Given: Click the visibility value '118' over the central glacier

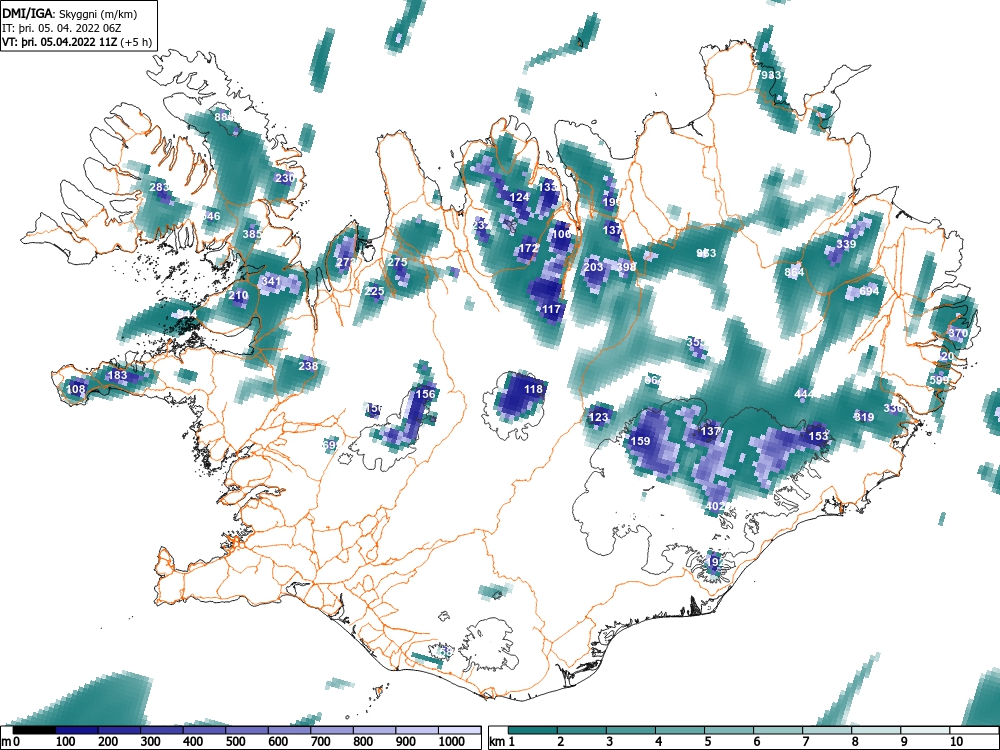Looking at the screenshot, I should tap(533, 389).
